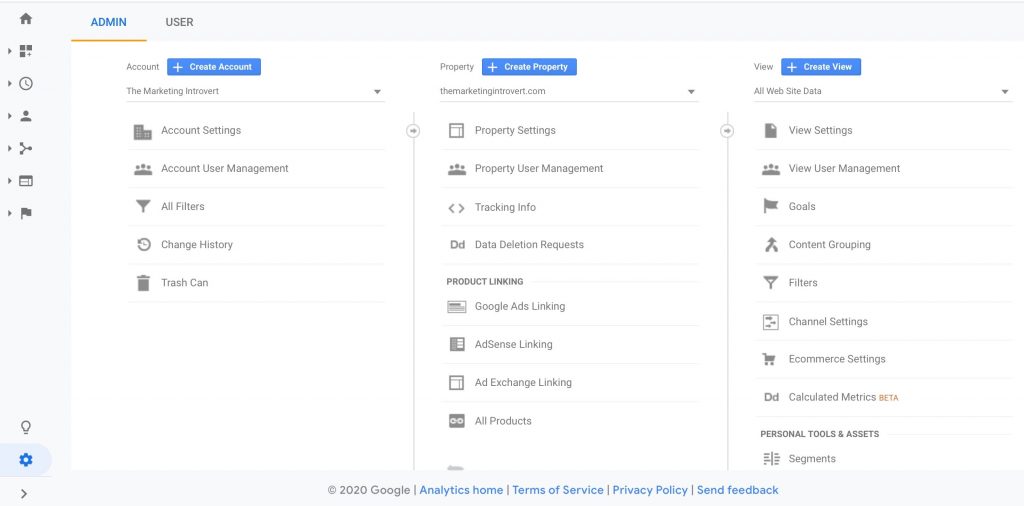
Task: Open the All Web Site Data view dropdown
Action: (x=882, y=91)
